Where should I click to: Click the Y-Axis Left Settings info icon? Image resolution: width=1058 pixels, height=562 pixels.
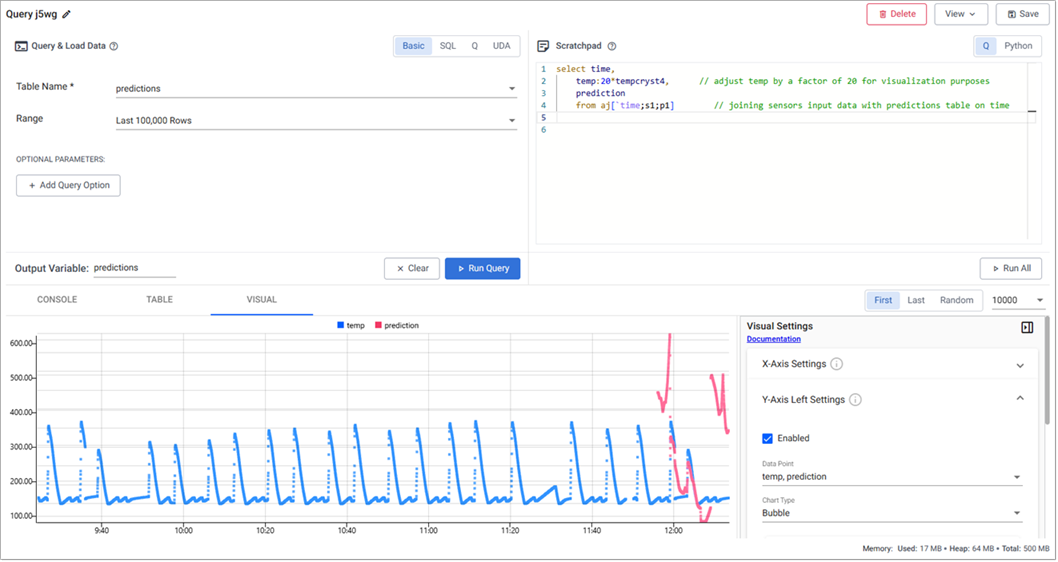pyautogui.click(x=855, y=400)
